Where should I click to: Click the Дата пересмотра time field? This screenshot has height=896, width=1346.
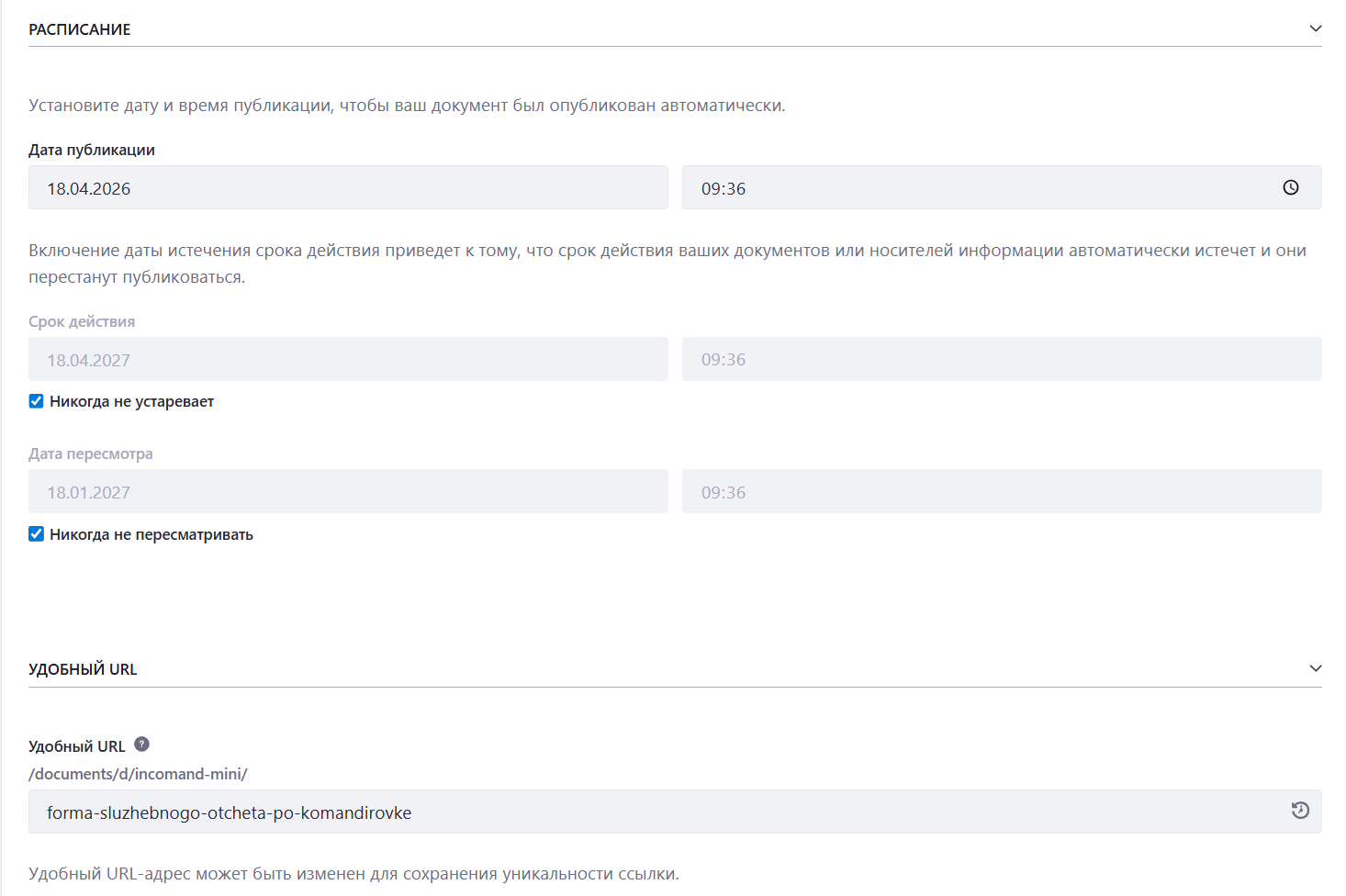[1001, 492]
